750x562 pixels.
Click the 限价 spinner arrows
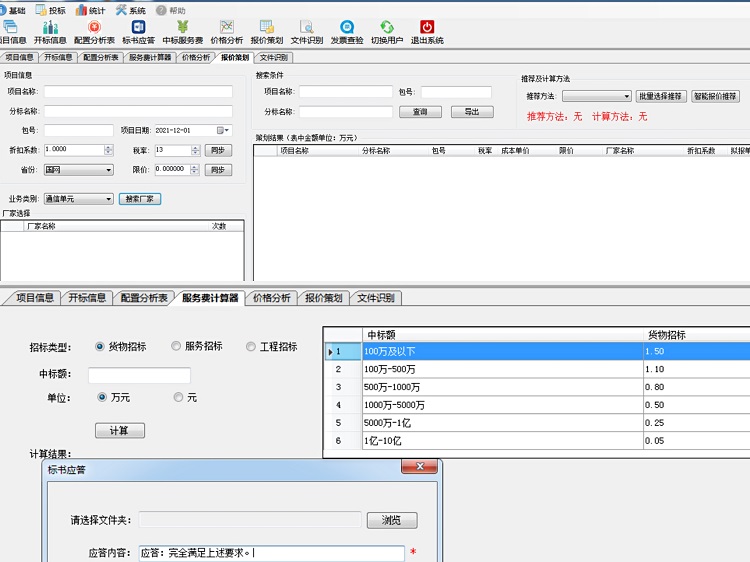pyautogui.click(x=194, y=169)
